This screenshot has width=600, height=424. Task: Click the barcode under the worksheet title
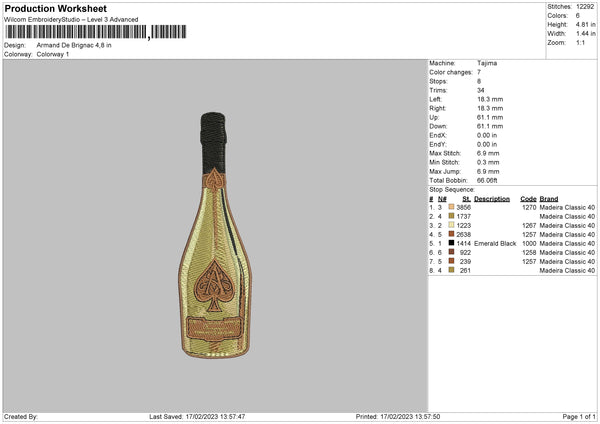pos(96,32)
